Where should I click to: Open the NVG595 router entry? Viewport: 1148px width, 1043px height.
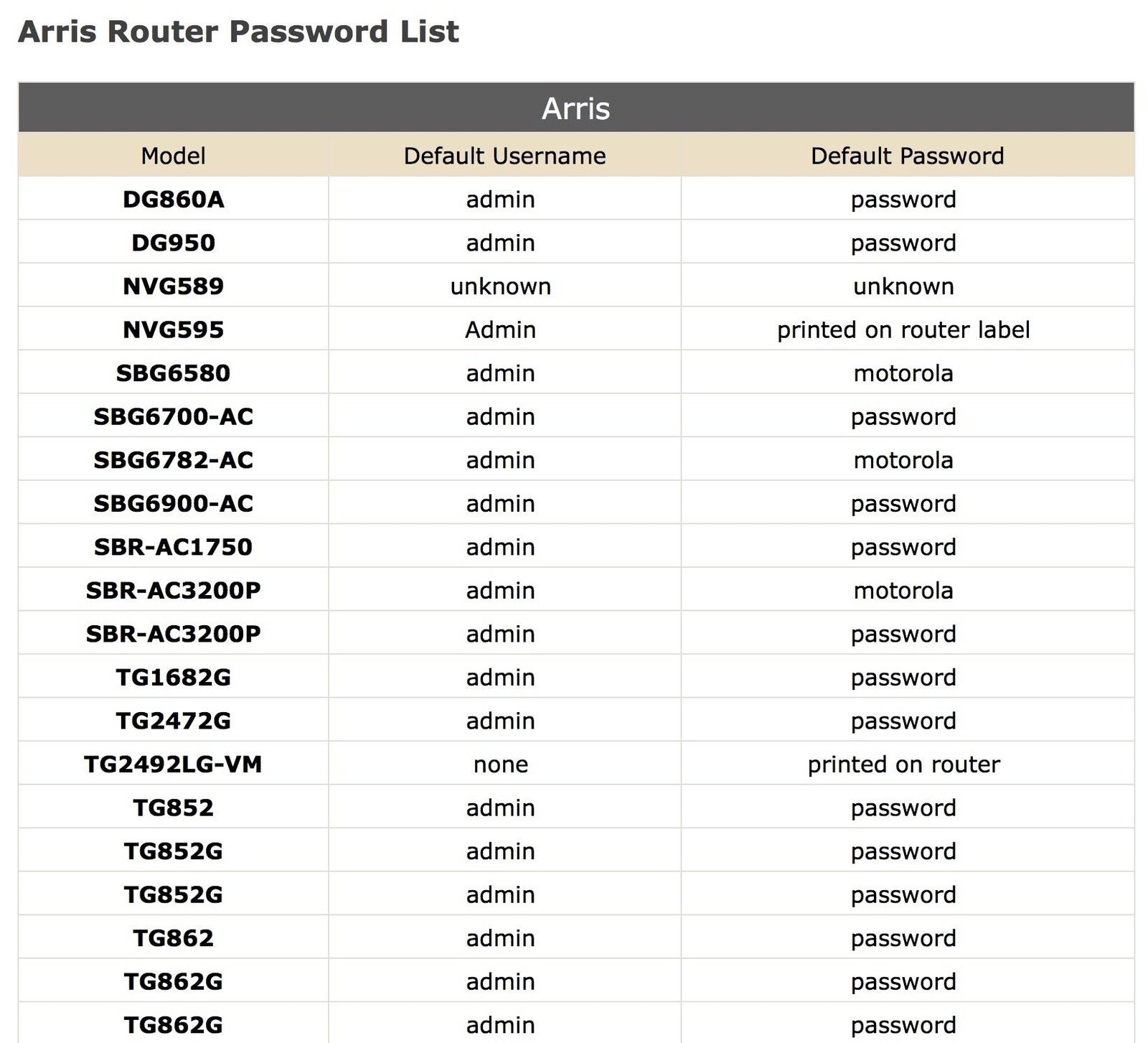pyautogui.click(x=173, y=330)
